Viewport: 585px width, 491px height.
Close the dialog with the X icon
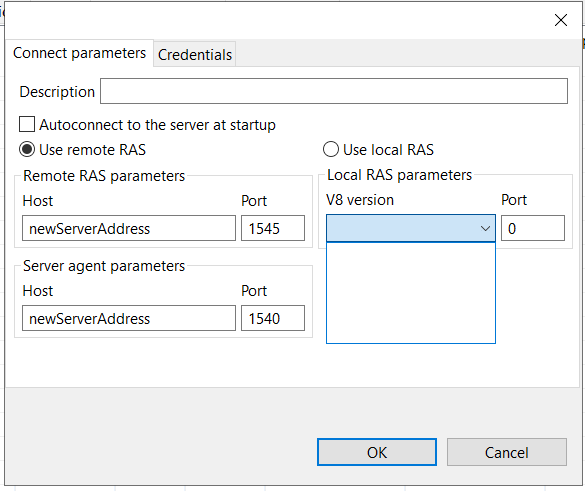(561, 20)
